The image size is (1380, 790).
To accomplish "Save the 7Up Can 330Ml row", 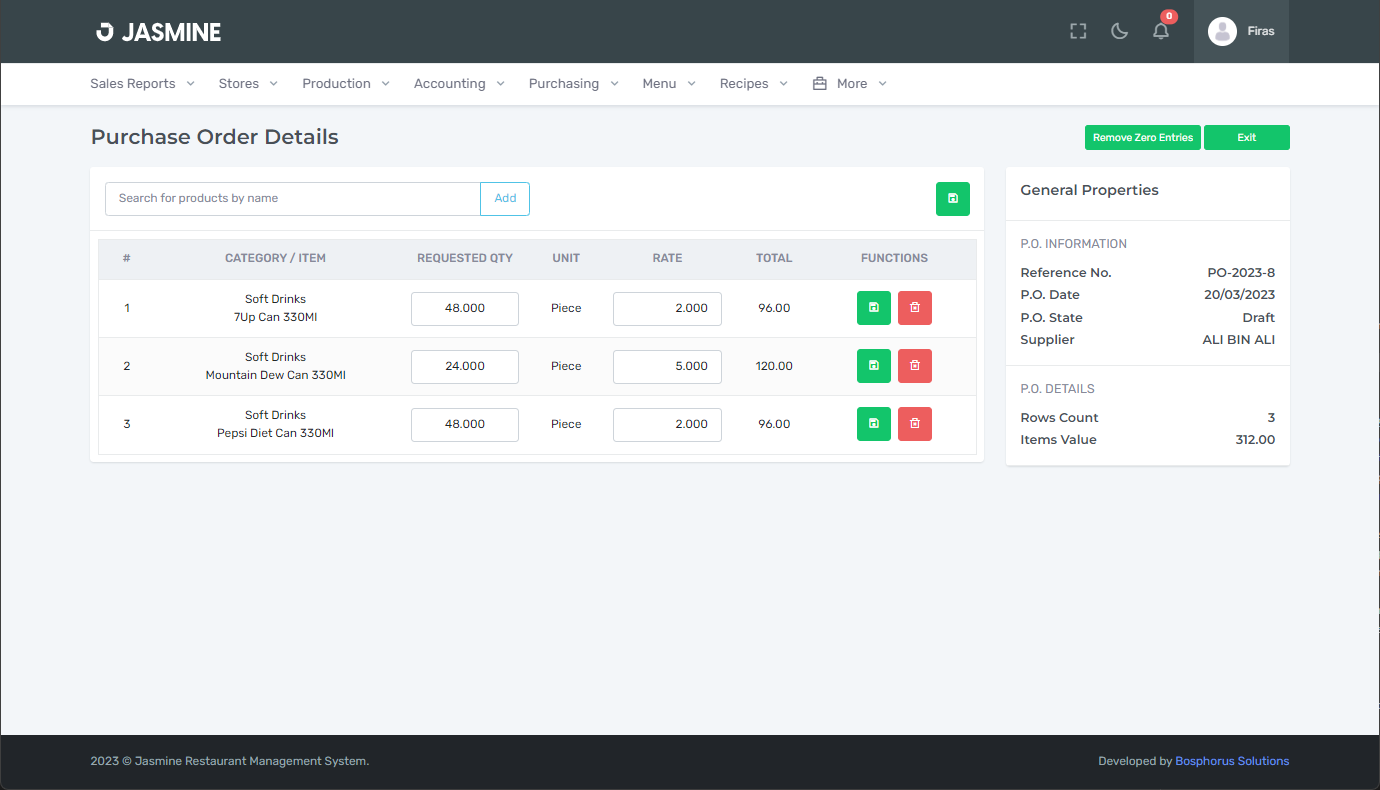I will tap(873, 308).
